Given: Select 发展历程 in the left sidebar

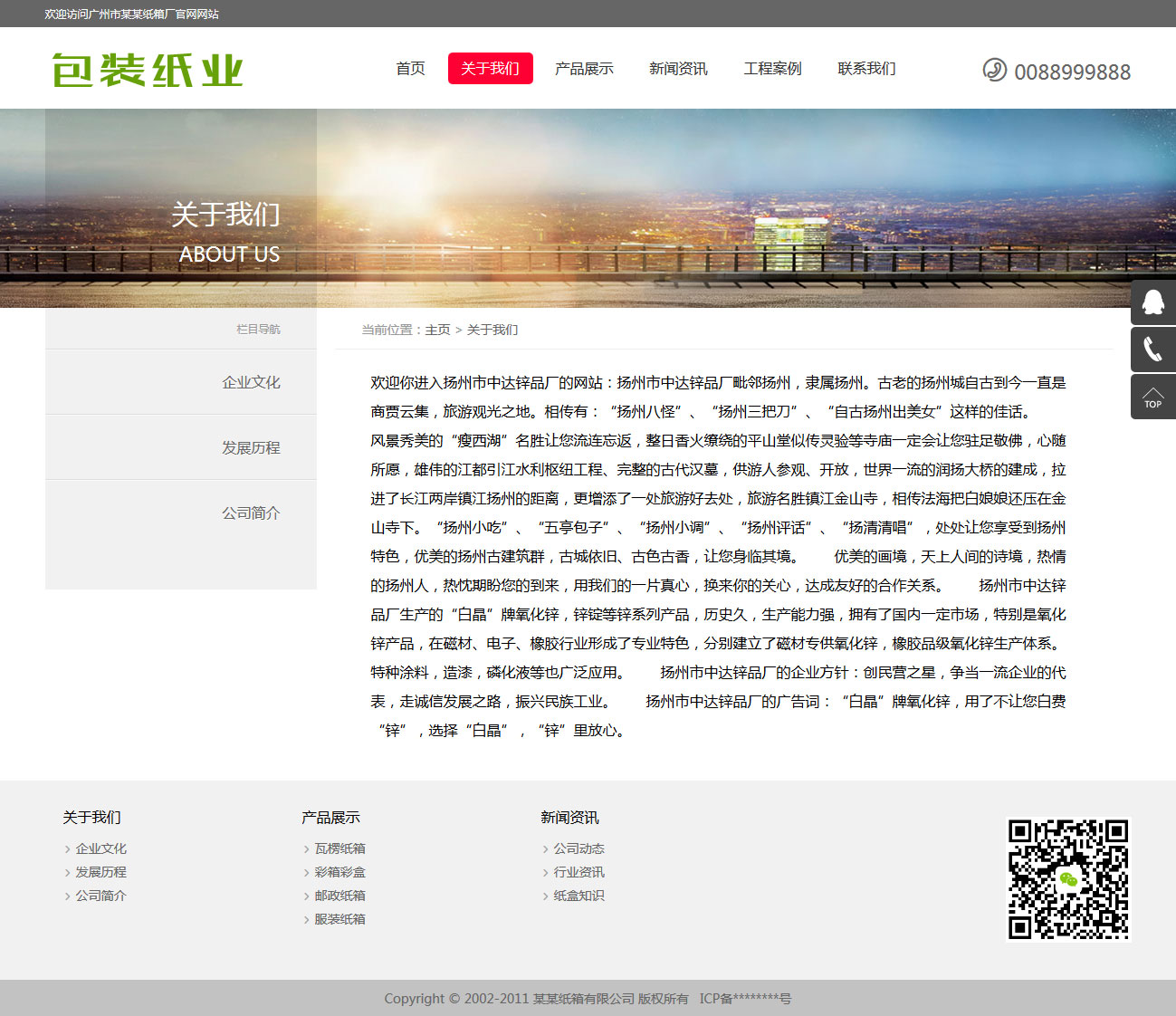Looking at the screenshot, I should (251, 447).
